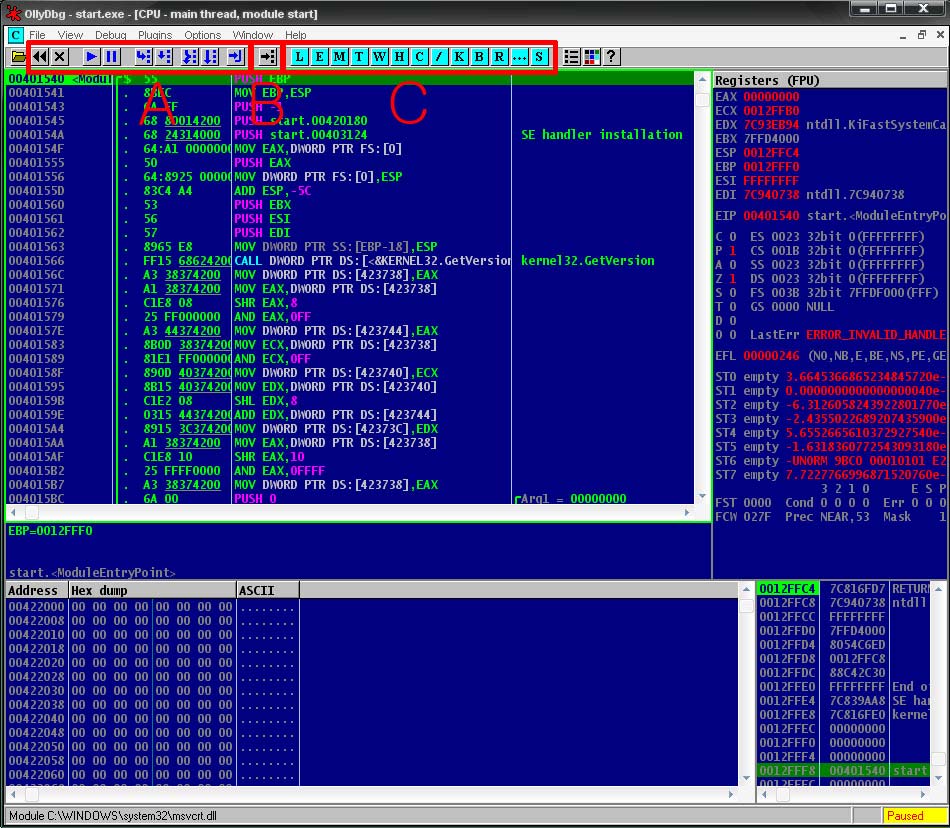Show Source window (S button)
The image size is (950, 828).
(x=539, y=57)
